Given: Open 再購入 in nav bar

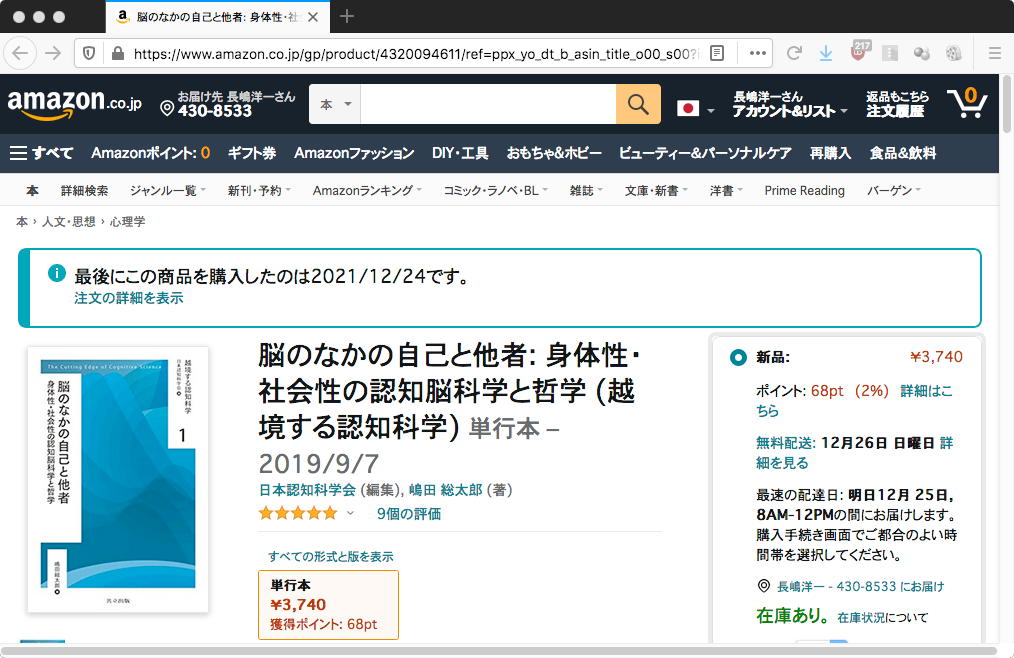Looking at the screenshot, I should 830,153.
